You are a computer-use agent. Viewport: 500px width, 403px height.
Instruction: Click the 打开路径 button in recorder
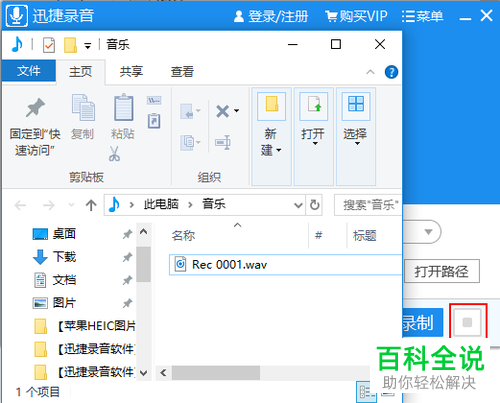point(442,271)
